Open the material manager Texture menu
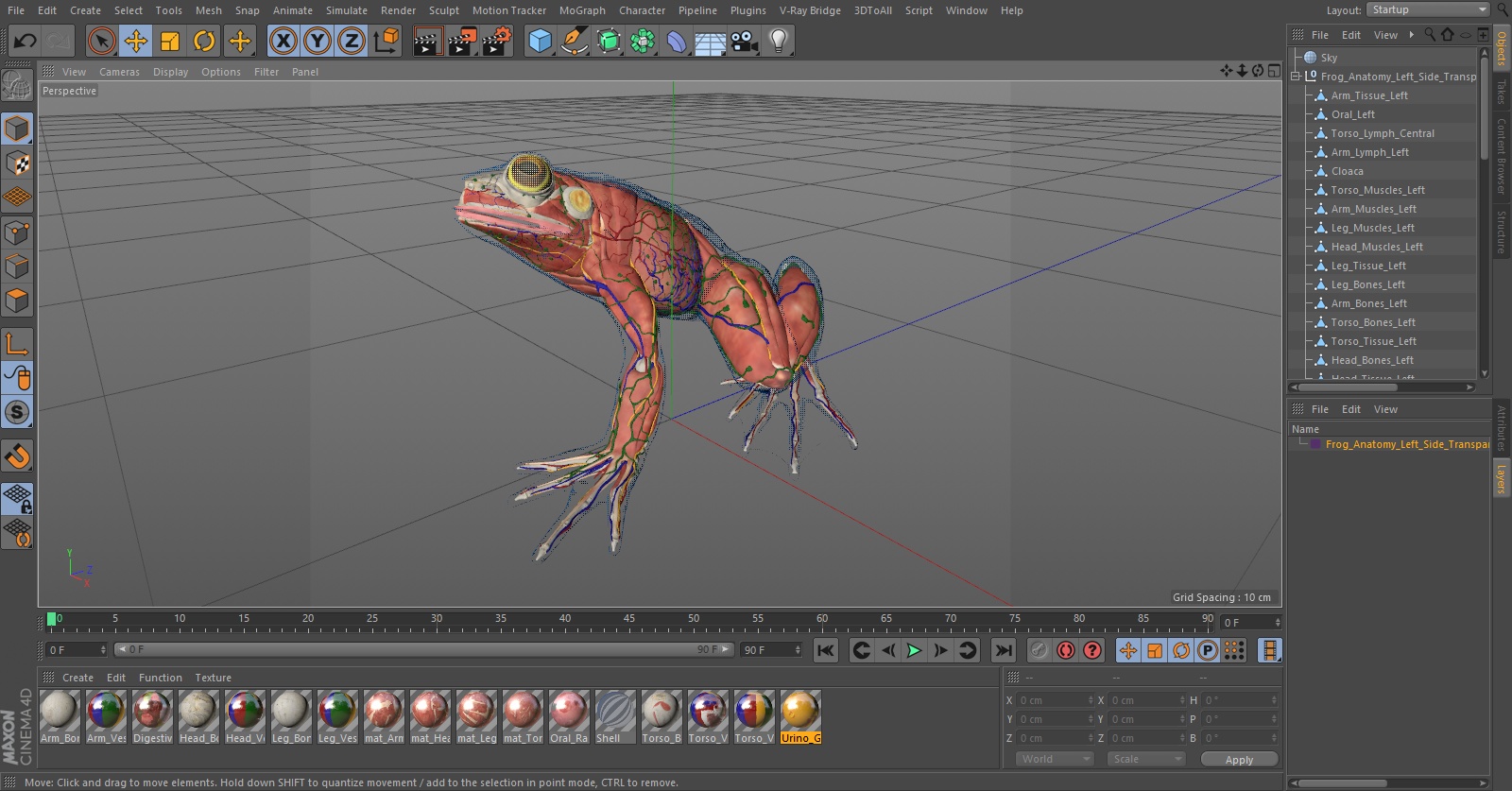Screen dimensions: 1512x791 click(213, 678)
